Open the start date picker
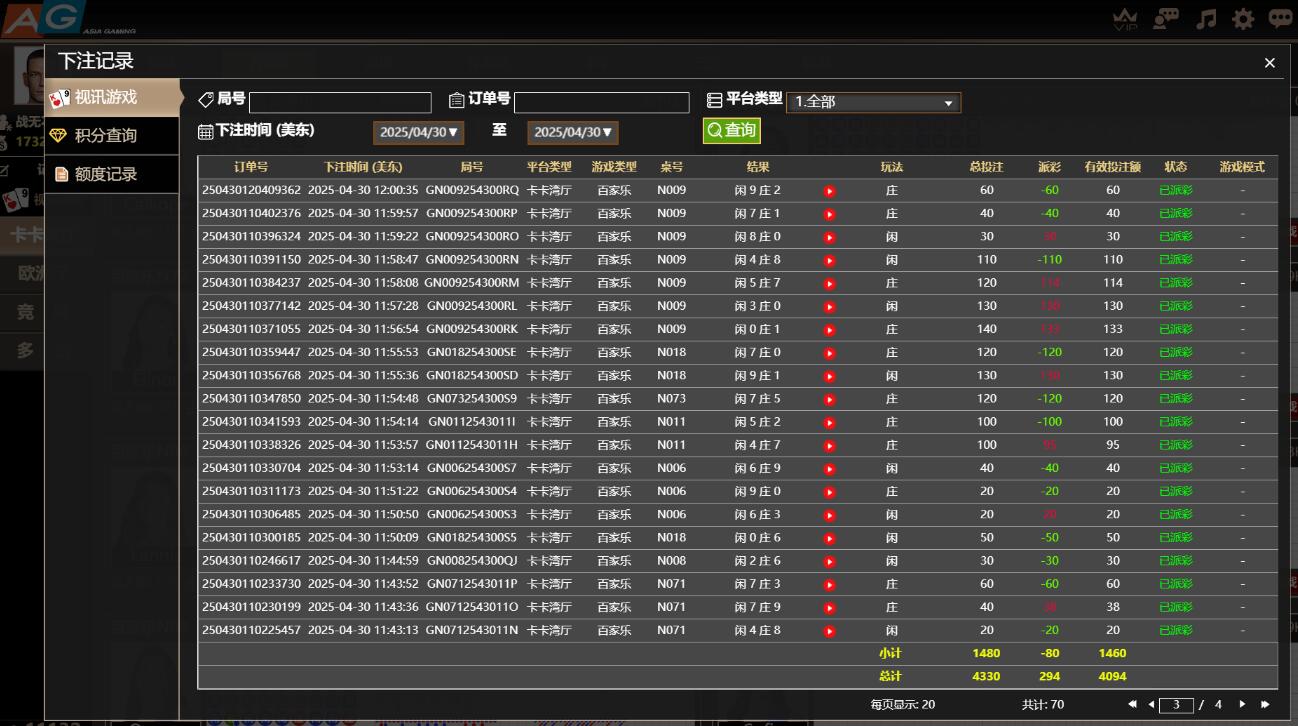The height and width of the screenshot is (726, 1298). click(x=418, y=132)
